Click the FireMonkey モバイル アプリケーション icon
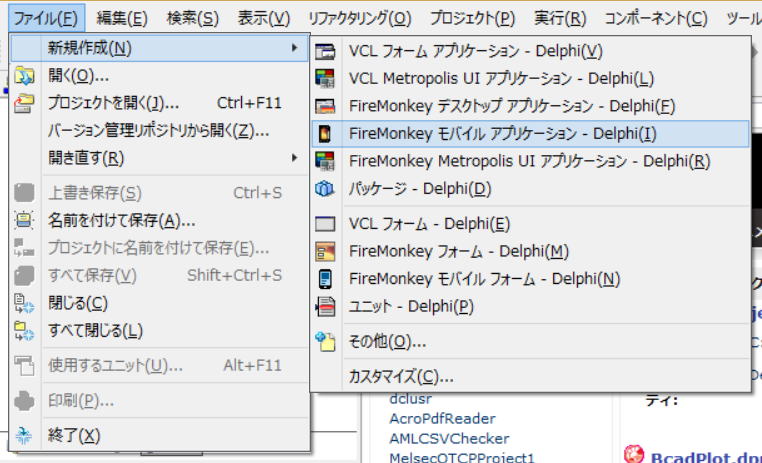 (325, 134)
